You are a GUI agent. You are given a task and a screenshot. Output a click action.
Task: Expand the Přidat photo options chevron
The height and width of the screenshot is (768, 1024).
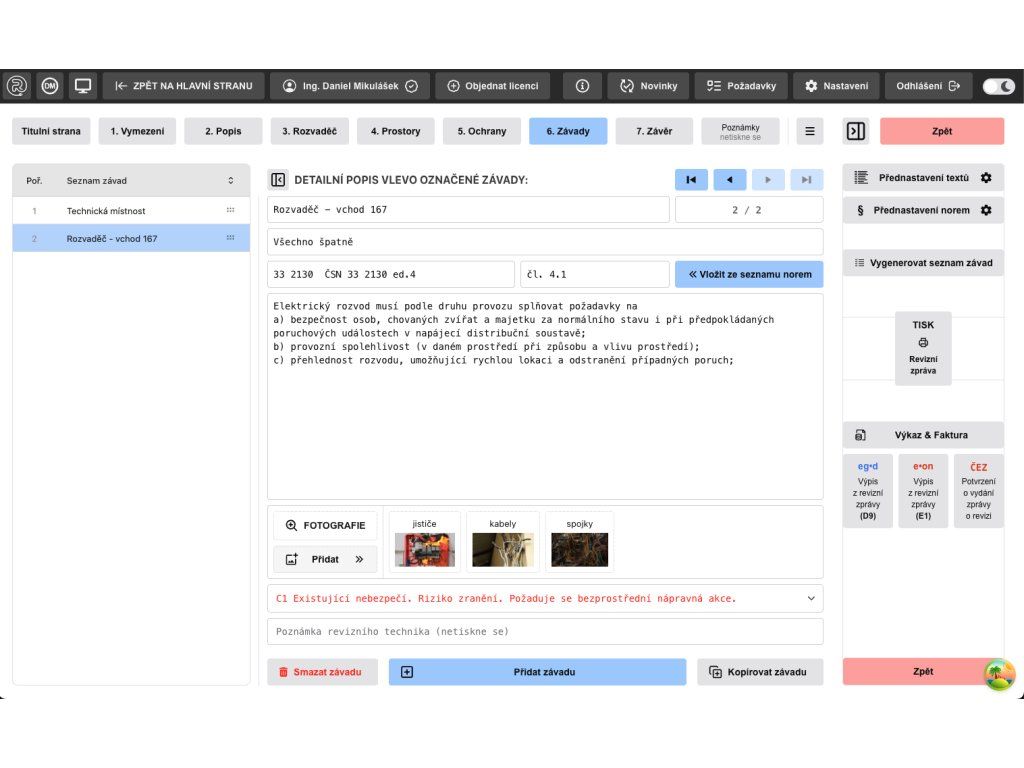coord(359,559)
